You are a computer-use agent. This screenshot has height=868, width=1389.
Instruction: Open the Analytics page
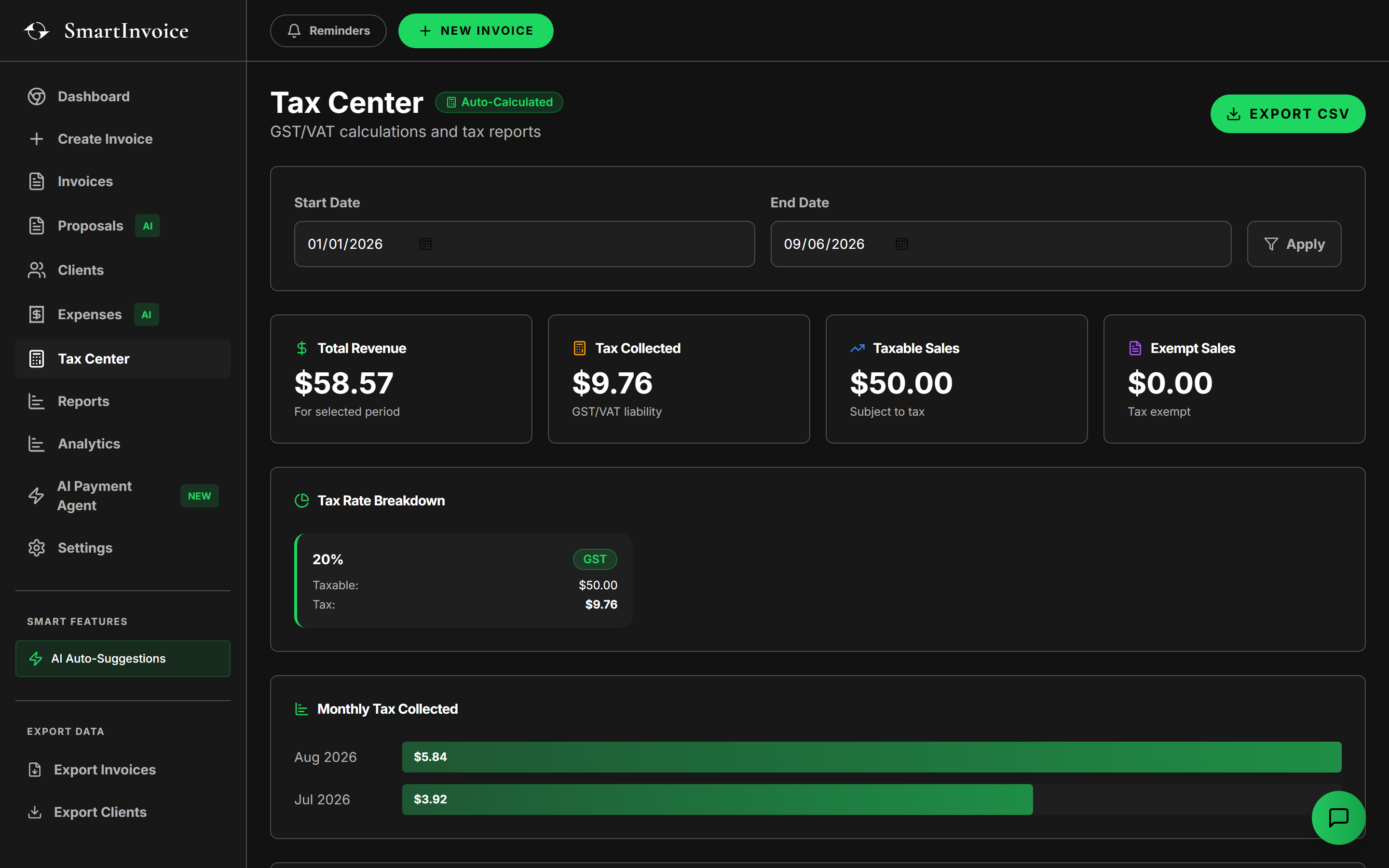(x=123, y=444)
